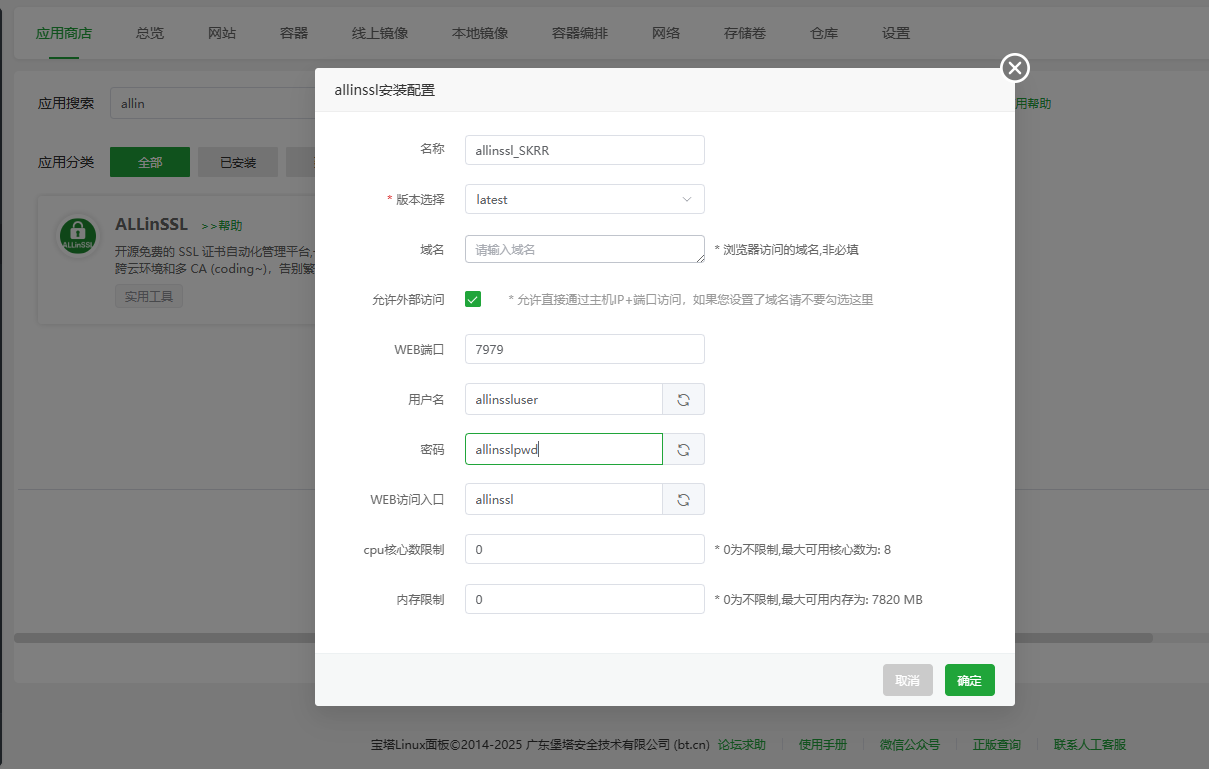Cancel the dialog with the 取消 button
Screen dimensions: 1209x769
click(908, 680)
